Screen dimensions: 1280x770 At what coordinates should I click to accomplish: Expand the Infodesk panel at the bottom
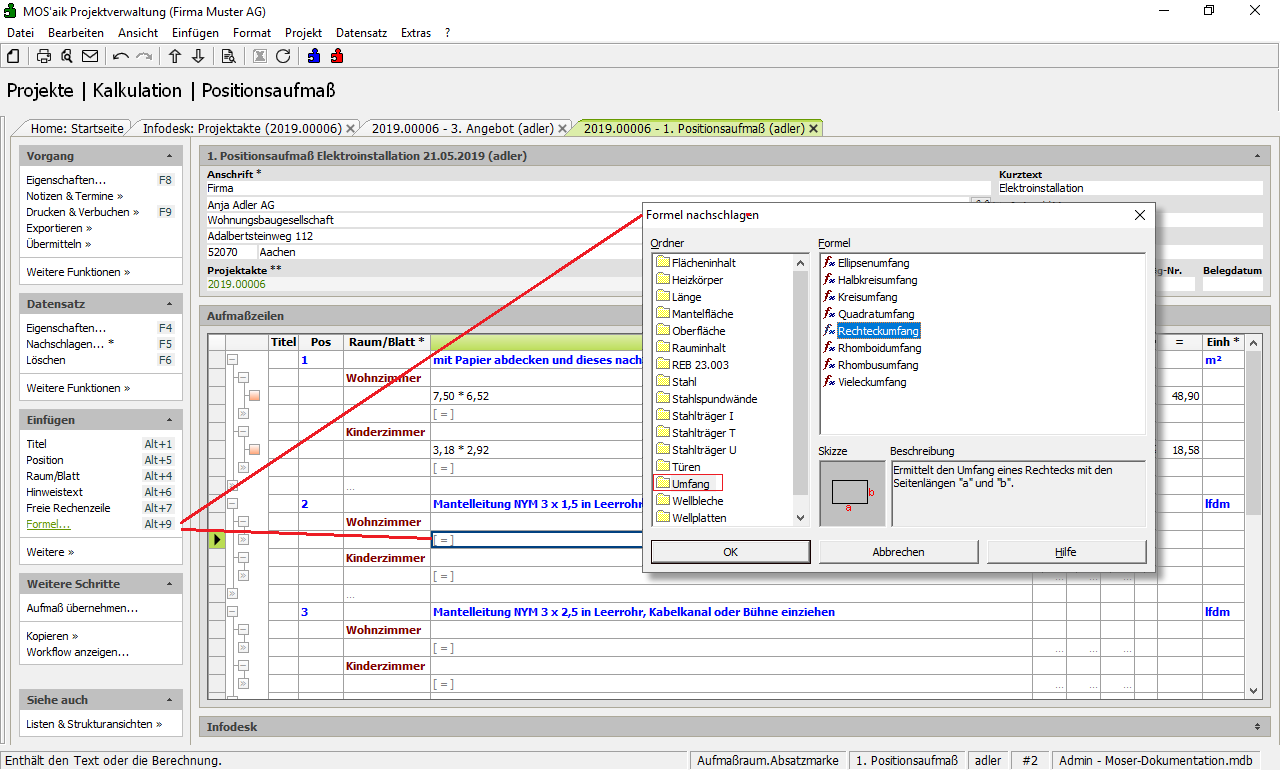point(1257,727)
